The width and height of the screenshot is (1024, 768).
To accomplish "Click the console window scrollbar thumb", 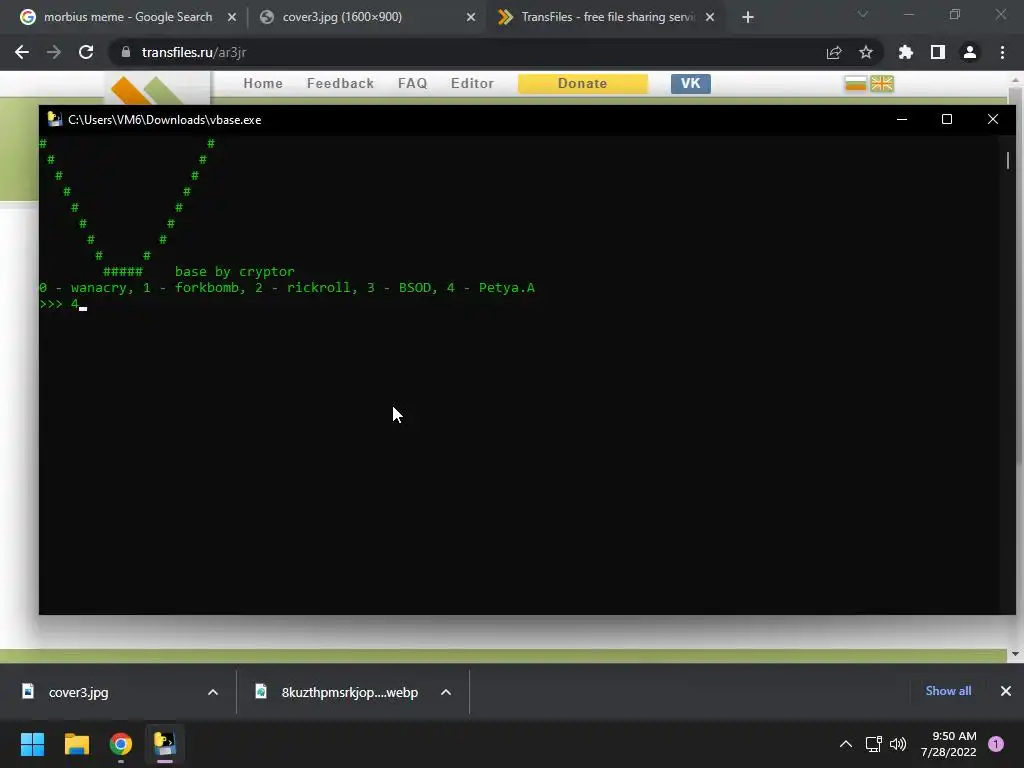I will click(x=1008, y=160).
